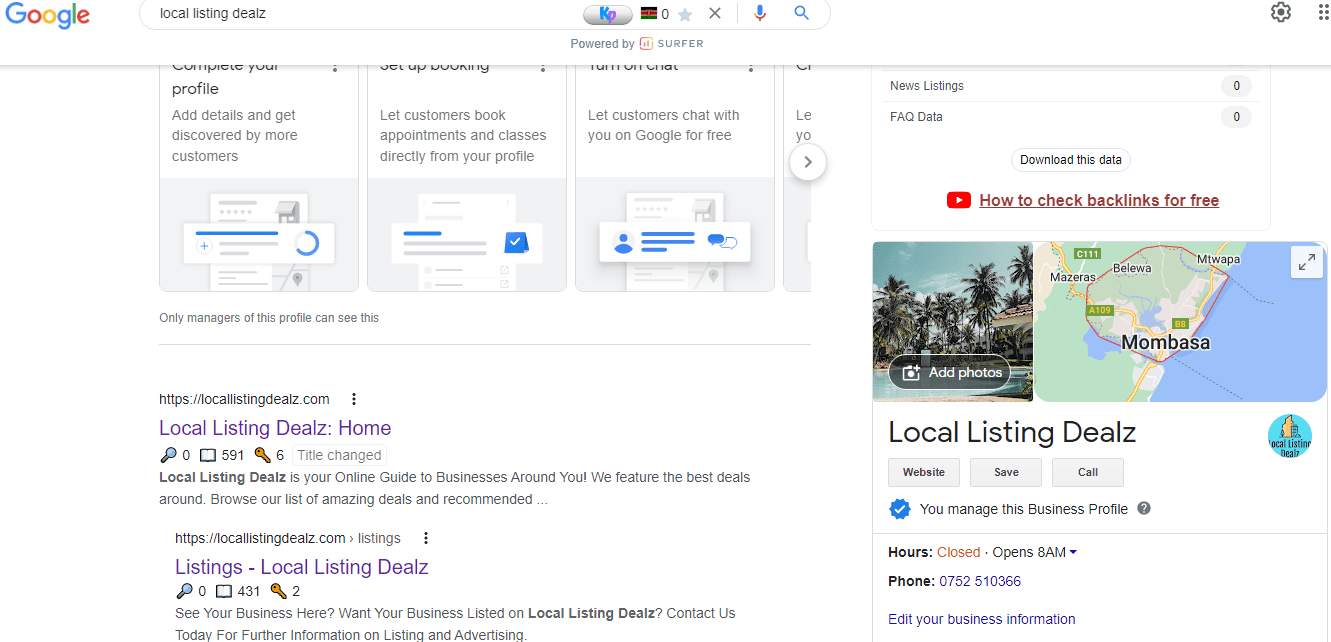Click the Local Listing Dealz round logo

(1289, 436)
